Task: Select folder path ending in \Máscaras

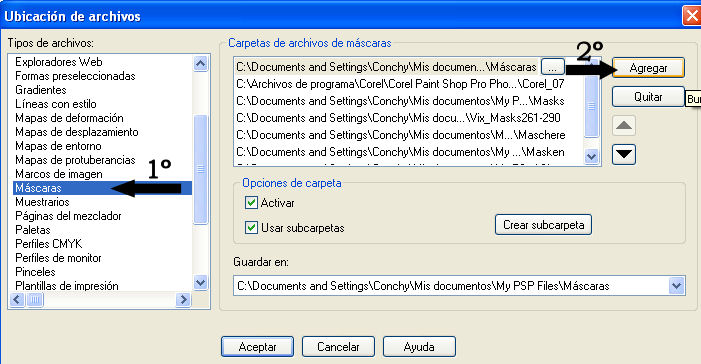Action: 386,67
